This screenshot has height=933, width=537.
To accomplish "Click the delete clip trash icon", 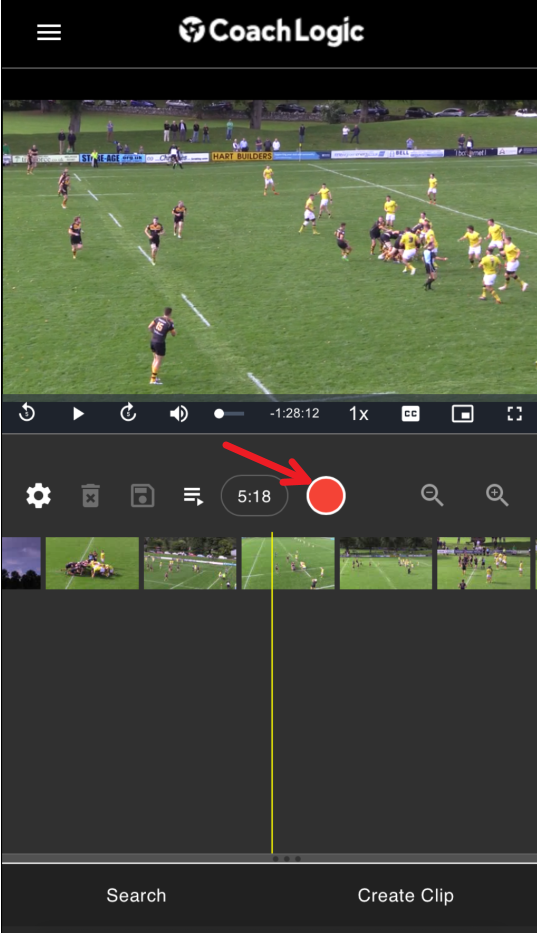I will coord(90,496).
